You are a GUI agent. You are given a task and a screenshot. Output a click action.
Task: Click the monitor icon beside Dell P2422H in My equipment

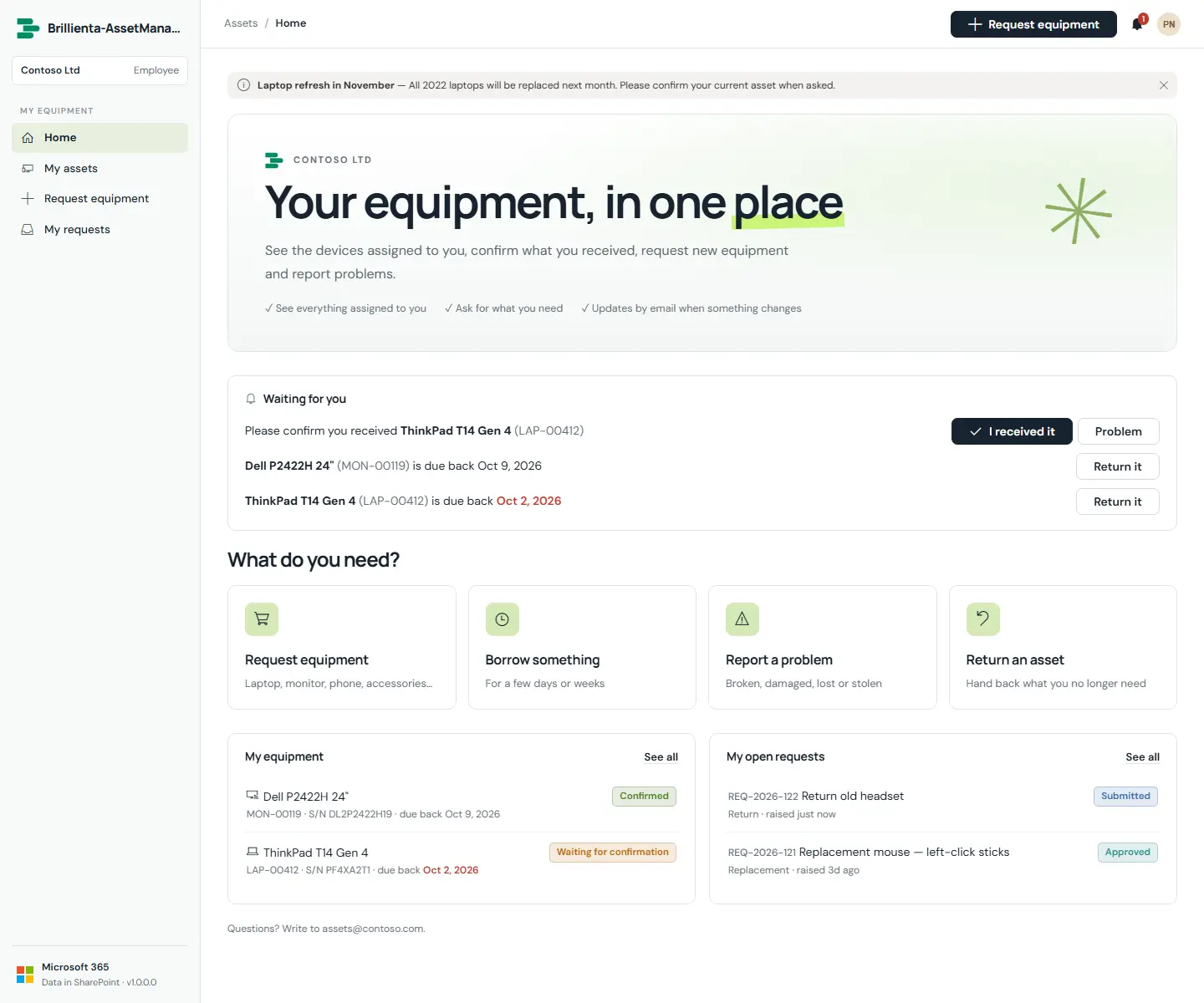coord(253,796)
